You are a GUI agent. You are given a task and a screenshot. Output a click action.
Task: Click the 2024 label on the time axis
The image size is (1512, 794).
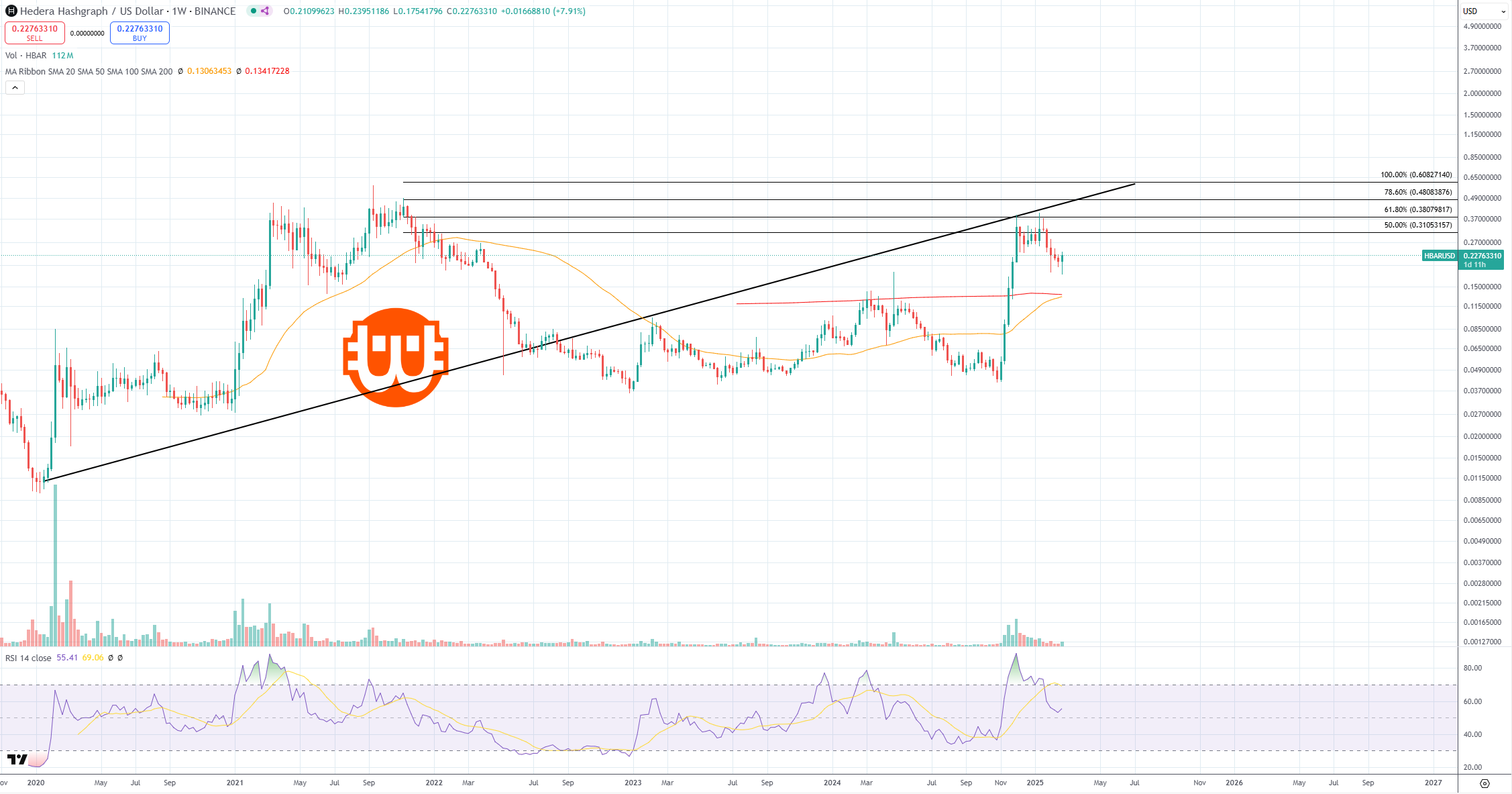832,783
